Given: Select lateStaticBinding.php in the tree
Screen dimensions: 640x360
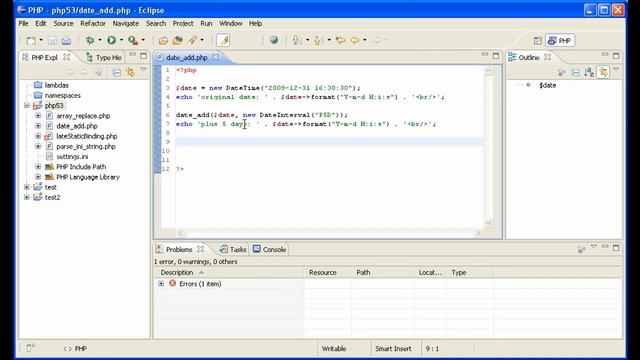Looking at the screenshot, I should [81, 136].
